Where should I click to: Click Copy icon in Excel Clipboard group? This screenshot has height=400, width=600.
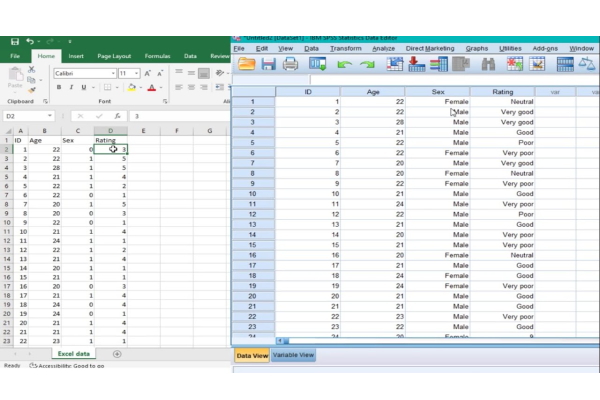point(31,80)
